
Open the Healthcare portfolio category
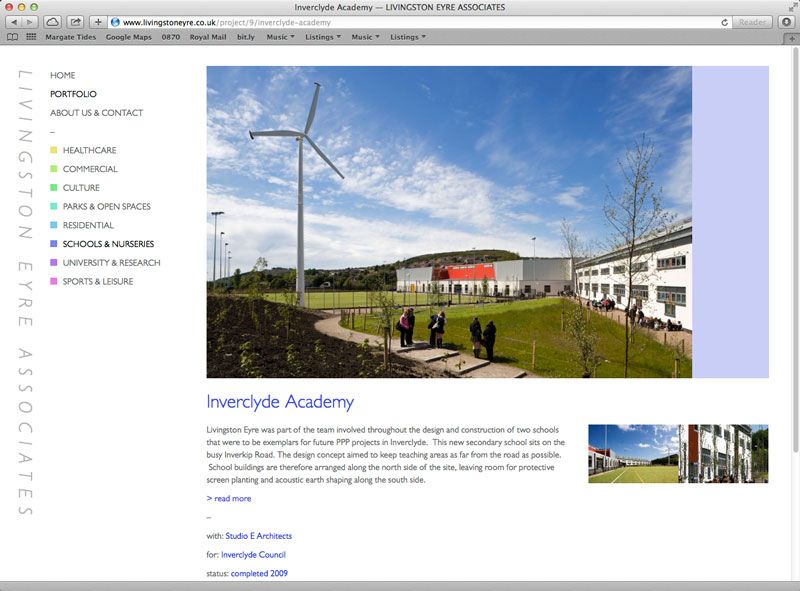click(89, 150)
